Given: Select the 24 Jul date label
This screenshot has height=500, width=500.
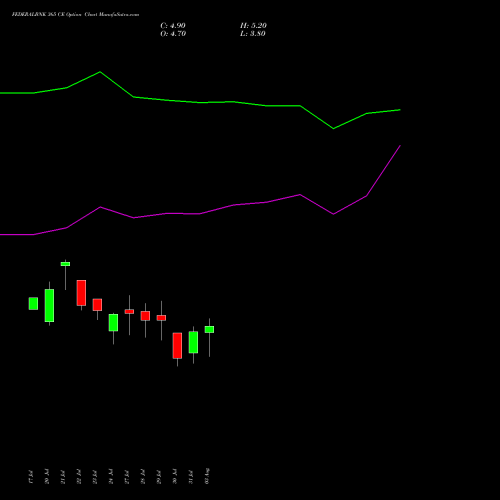Looking at the screenshot, I should coord(111,477).
